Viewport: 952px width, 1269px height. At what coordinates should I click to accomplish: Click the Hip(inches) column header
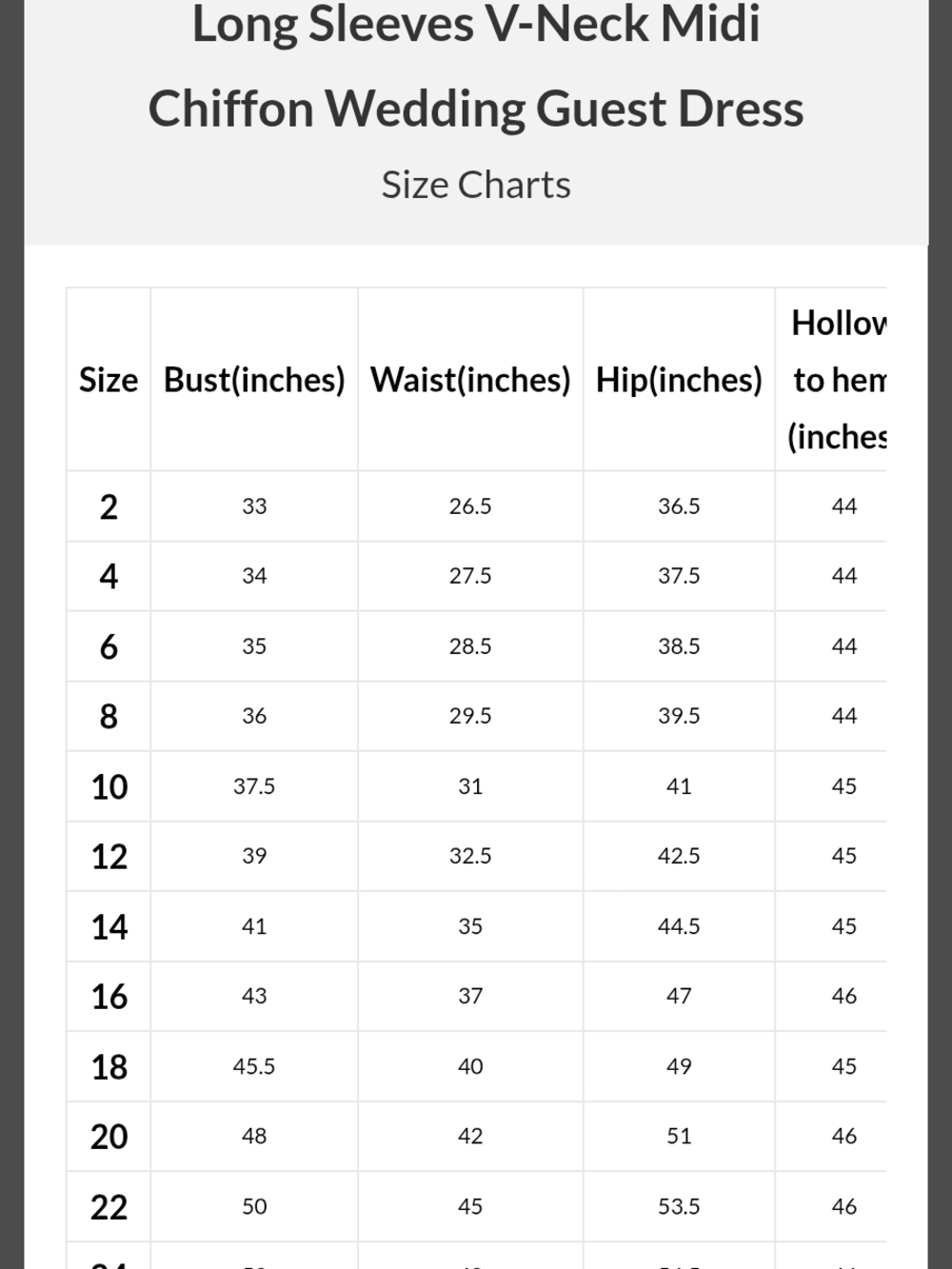point(679,380)
